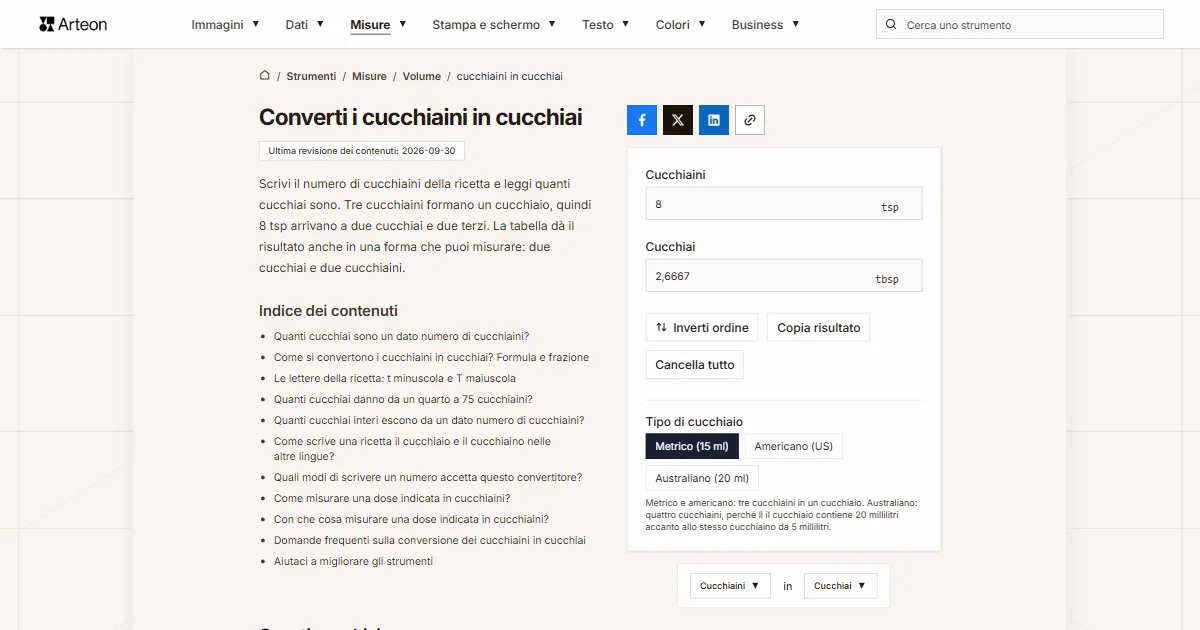The width and height of the screenshot is (1200, 630).
Task: Click the 'Indice dei contenuti' heading
Action: coord(328,311)
